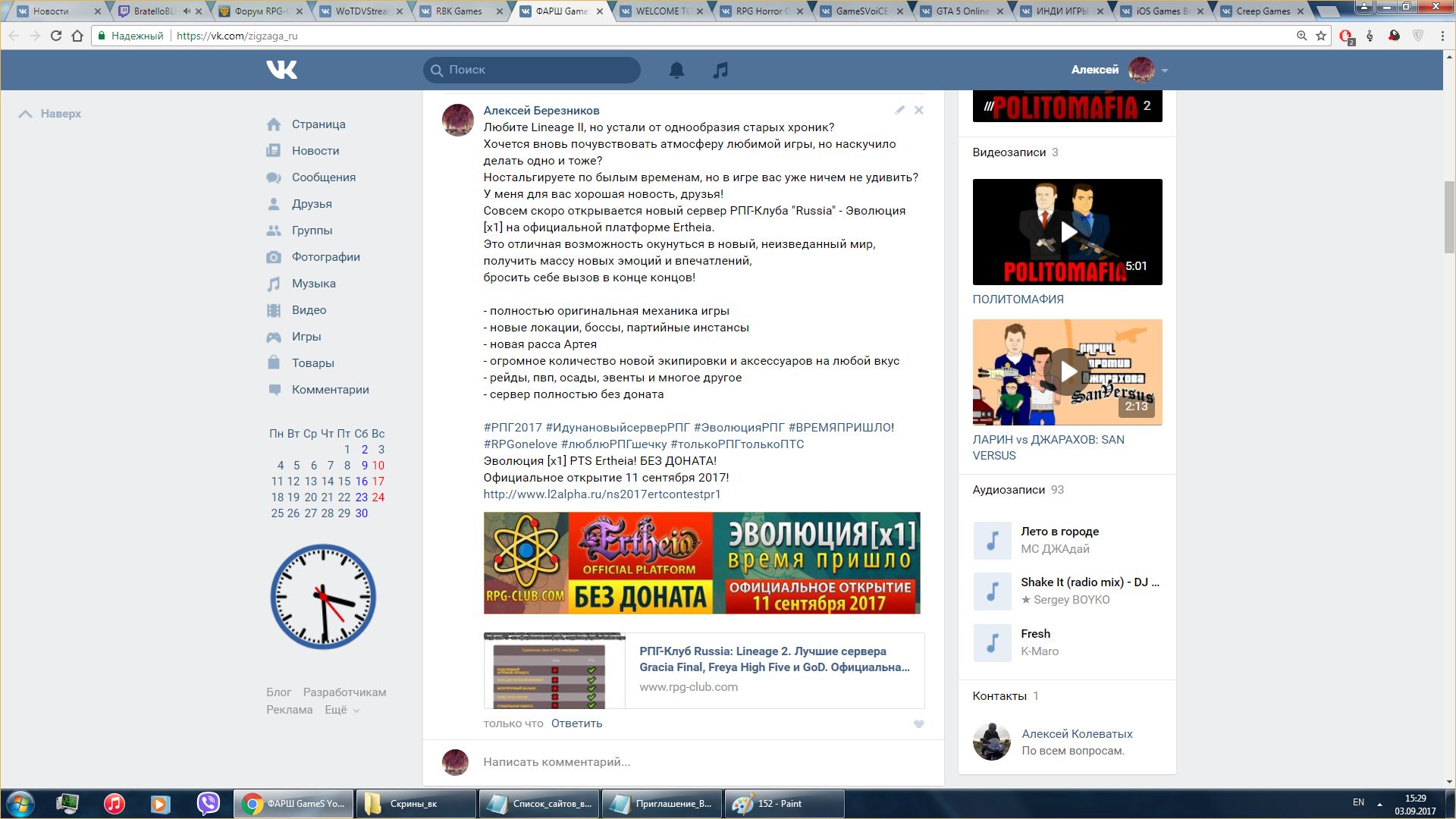
Task: Open notifications bell icon
Action: point(676,70)
